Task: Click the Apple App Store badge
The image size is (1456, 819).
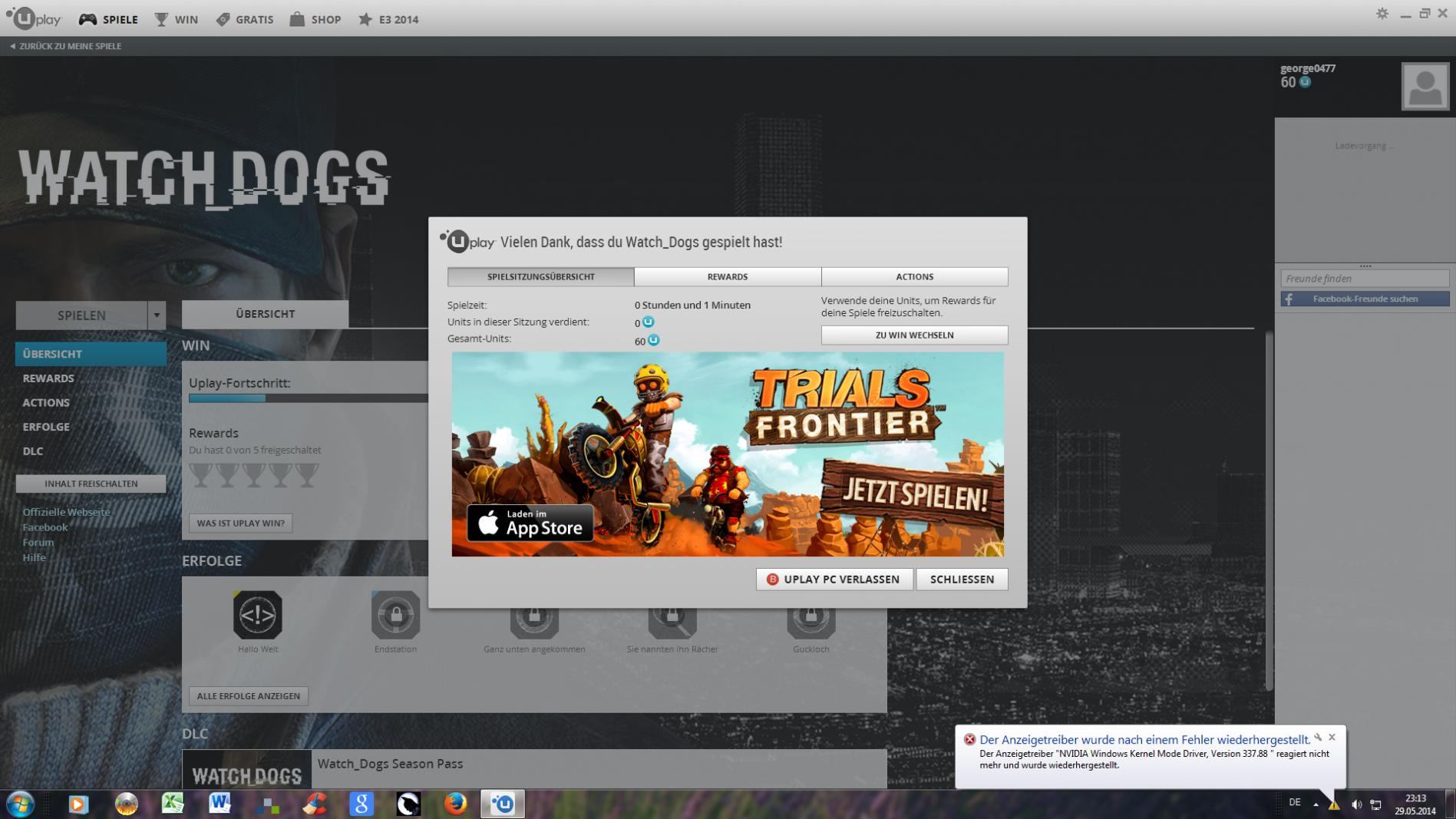Action: click(530, 523)
